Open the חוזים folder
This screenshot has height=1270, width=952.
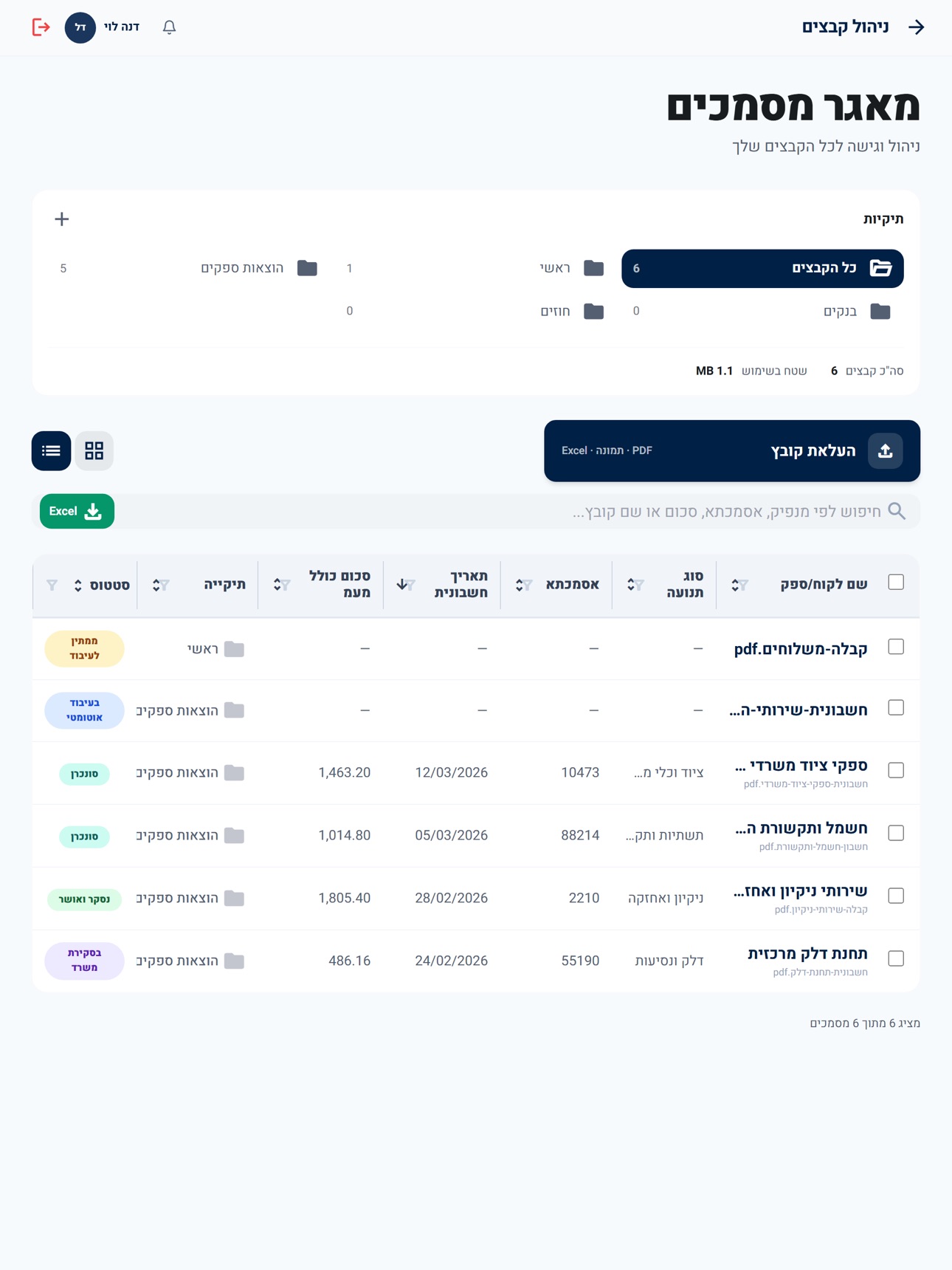[x=477, y=311]
